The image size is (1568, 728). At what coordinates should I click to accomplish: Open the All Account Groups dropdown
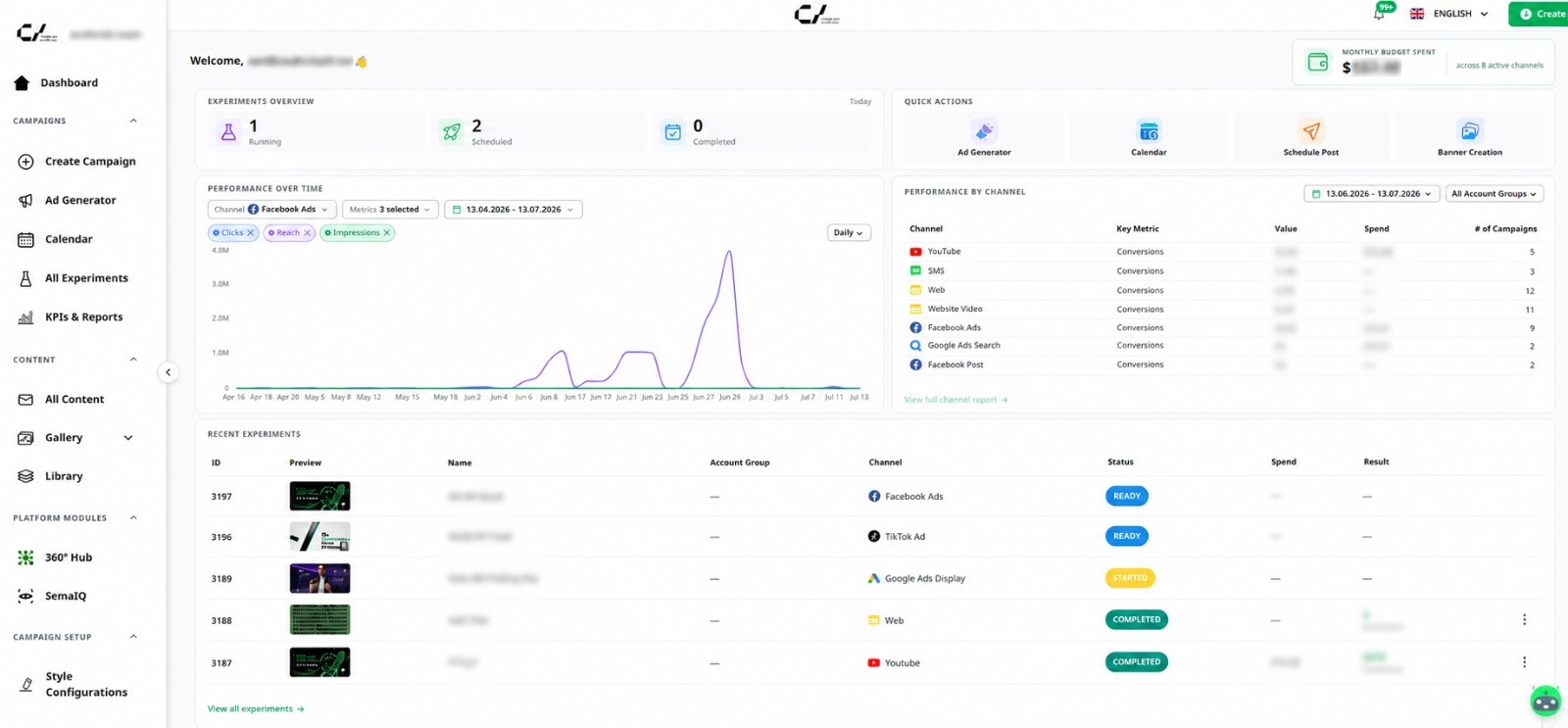point(1494,194)
